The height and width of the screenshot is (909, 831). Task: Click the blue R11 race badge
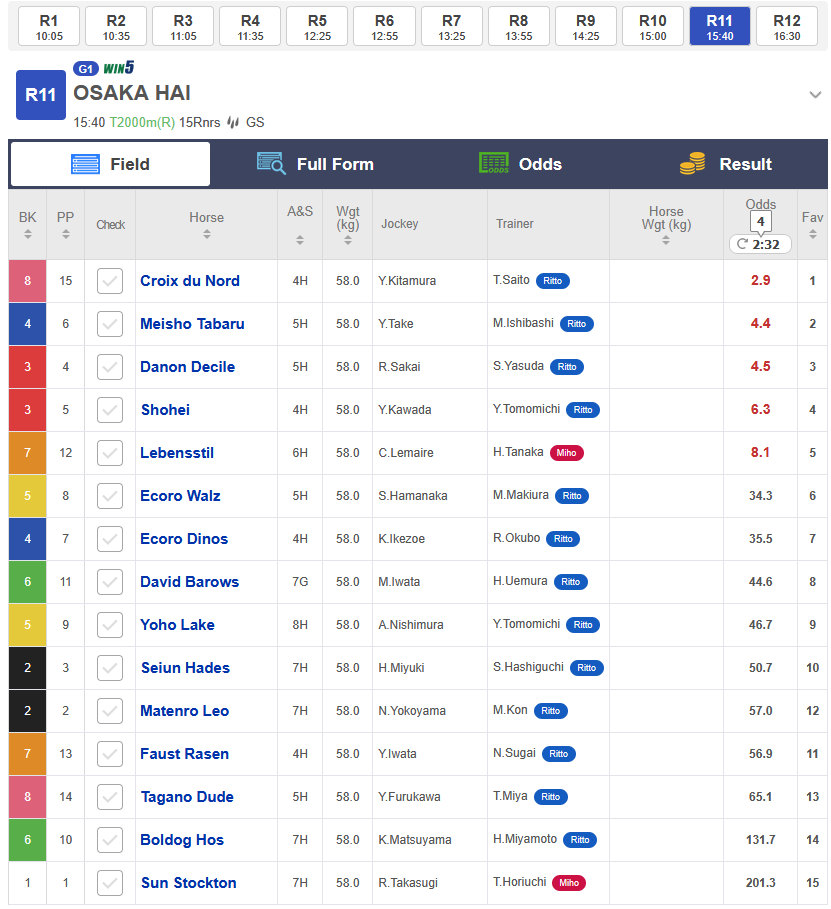(x=41, y=95)
